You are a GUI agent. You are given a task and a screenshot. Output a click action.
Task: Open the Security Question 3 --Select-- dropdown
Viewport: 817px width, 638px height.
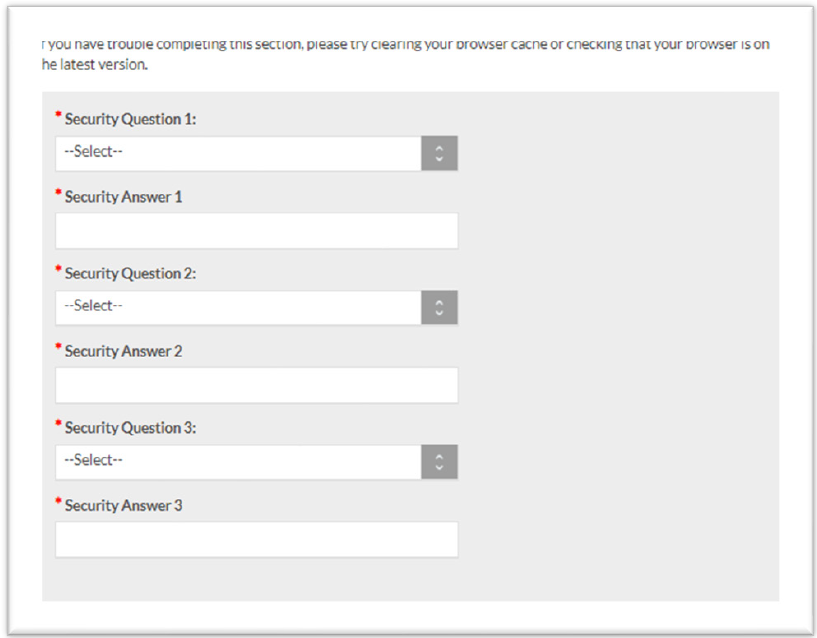pos(239,461)
